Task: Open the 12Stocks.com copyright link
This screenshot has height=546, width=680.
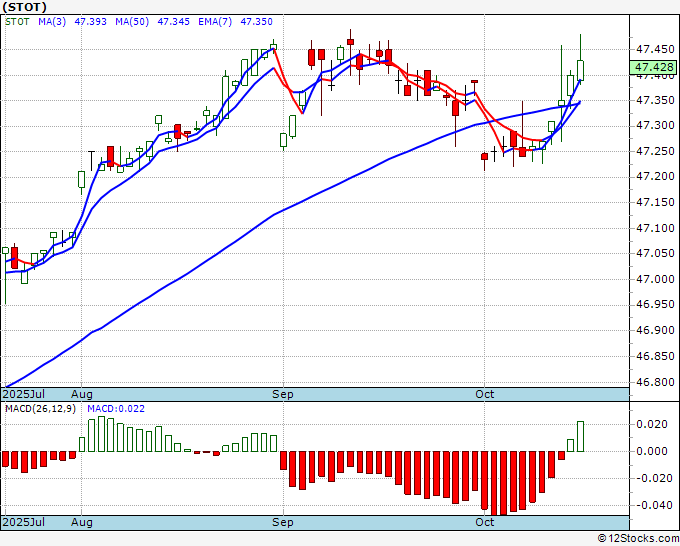Action: click(638, 539)
